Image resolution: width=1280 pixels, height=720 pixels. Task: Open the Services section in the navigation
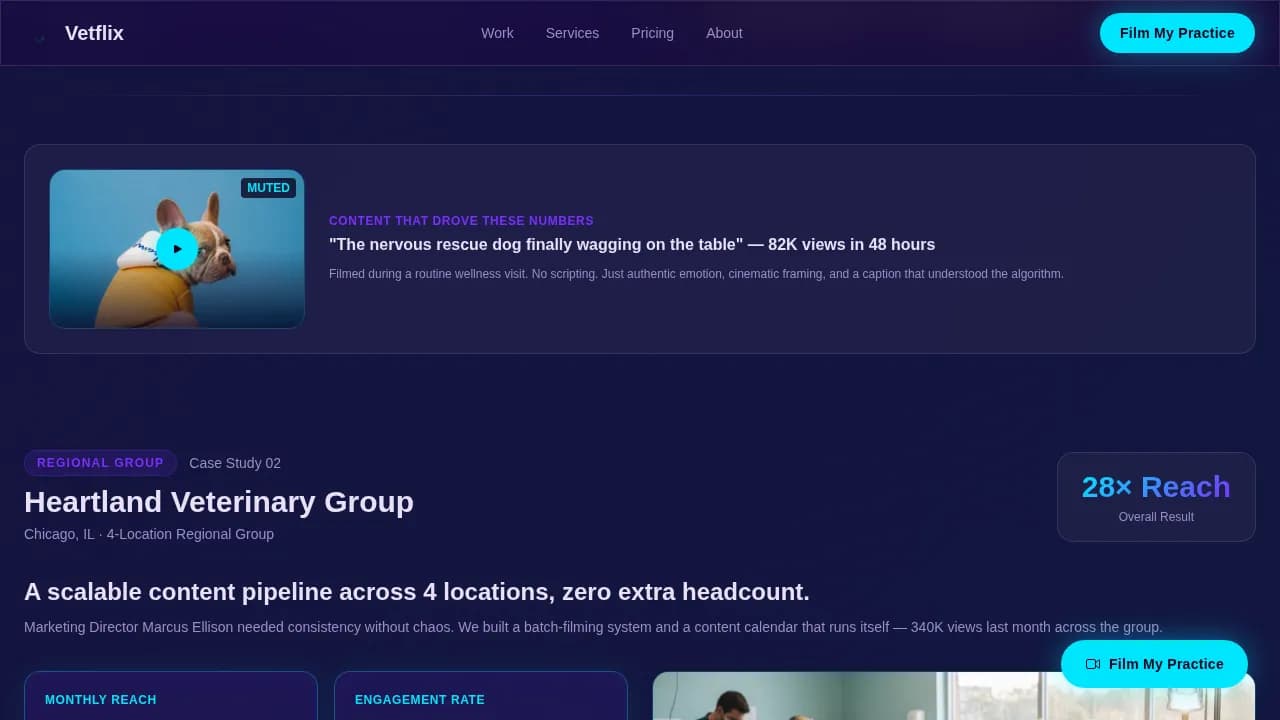[572, 33]
